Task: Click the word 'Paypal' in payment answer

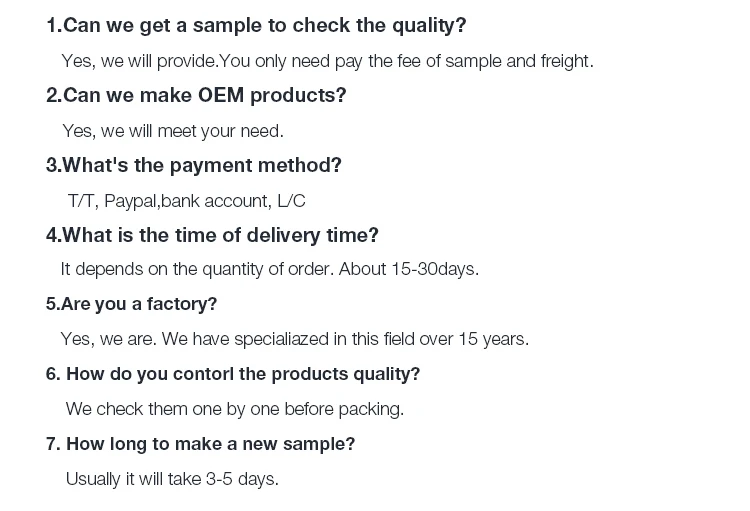Action: coord(130,201)
